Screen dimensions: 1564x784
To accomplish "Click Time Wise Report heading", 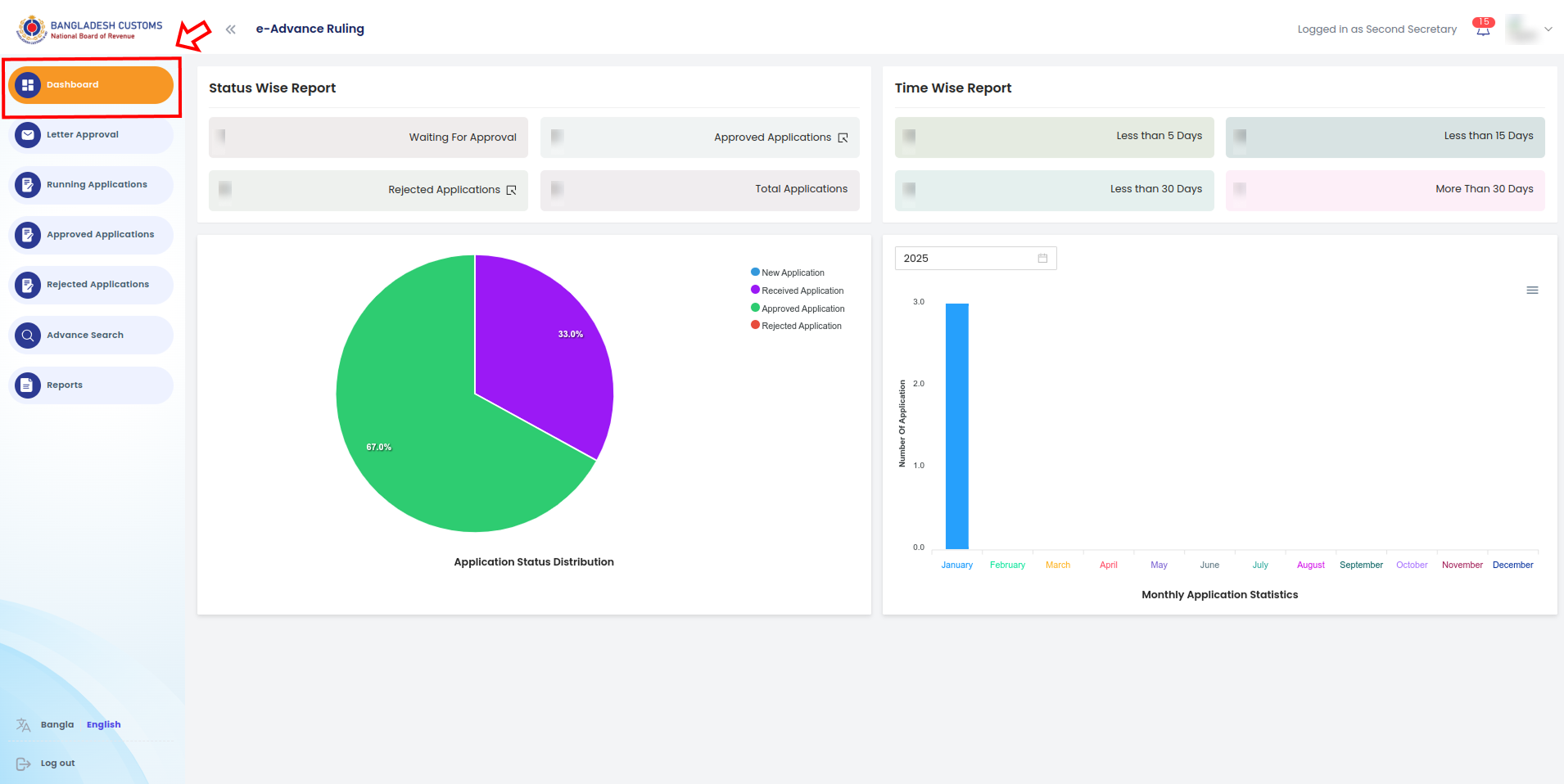I will coord(953,88).
